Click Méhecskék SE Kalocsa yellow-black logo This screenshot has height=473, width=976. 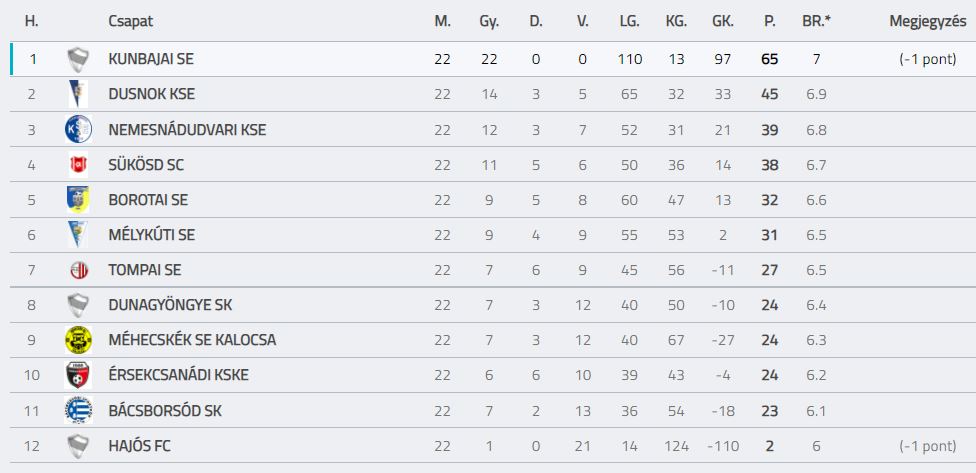coord(78,340)
